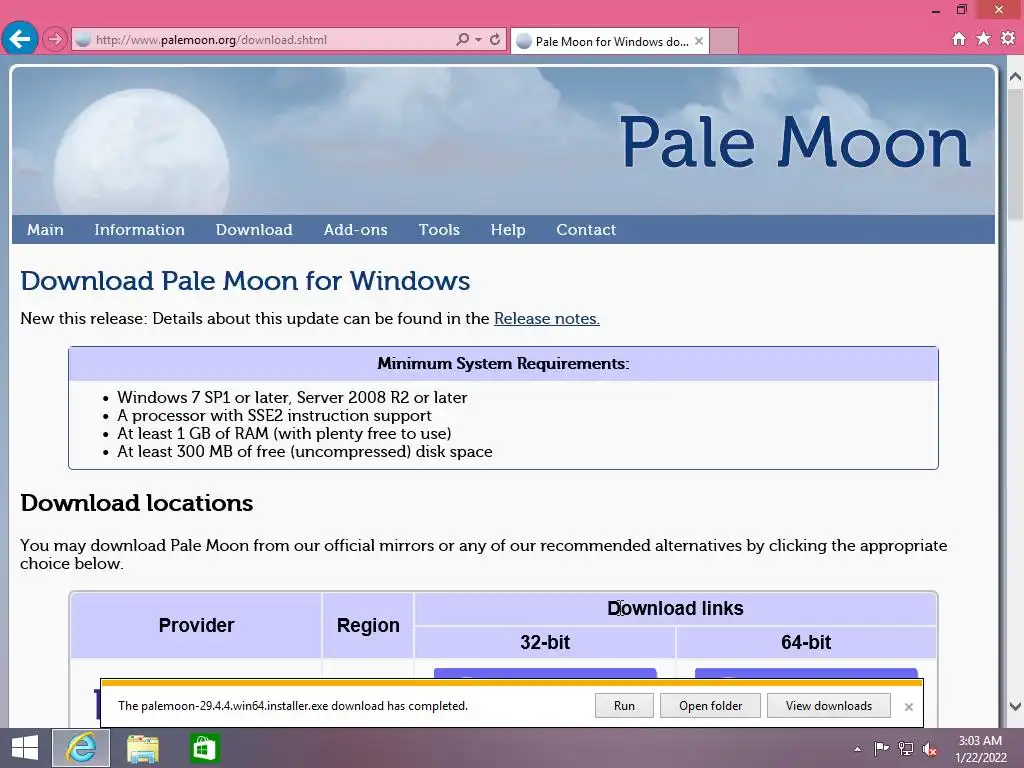The width and height of the screenshot is (1024, 768).
Task: Minimize the browser window
Action: 936,10
